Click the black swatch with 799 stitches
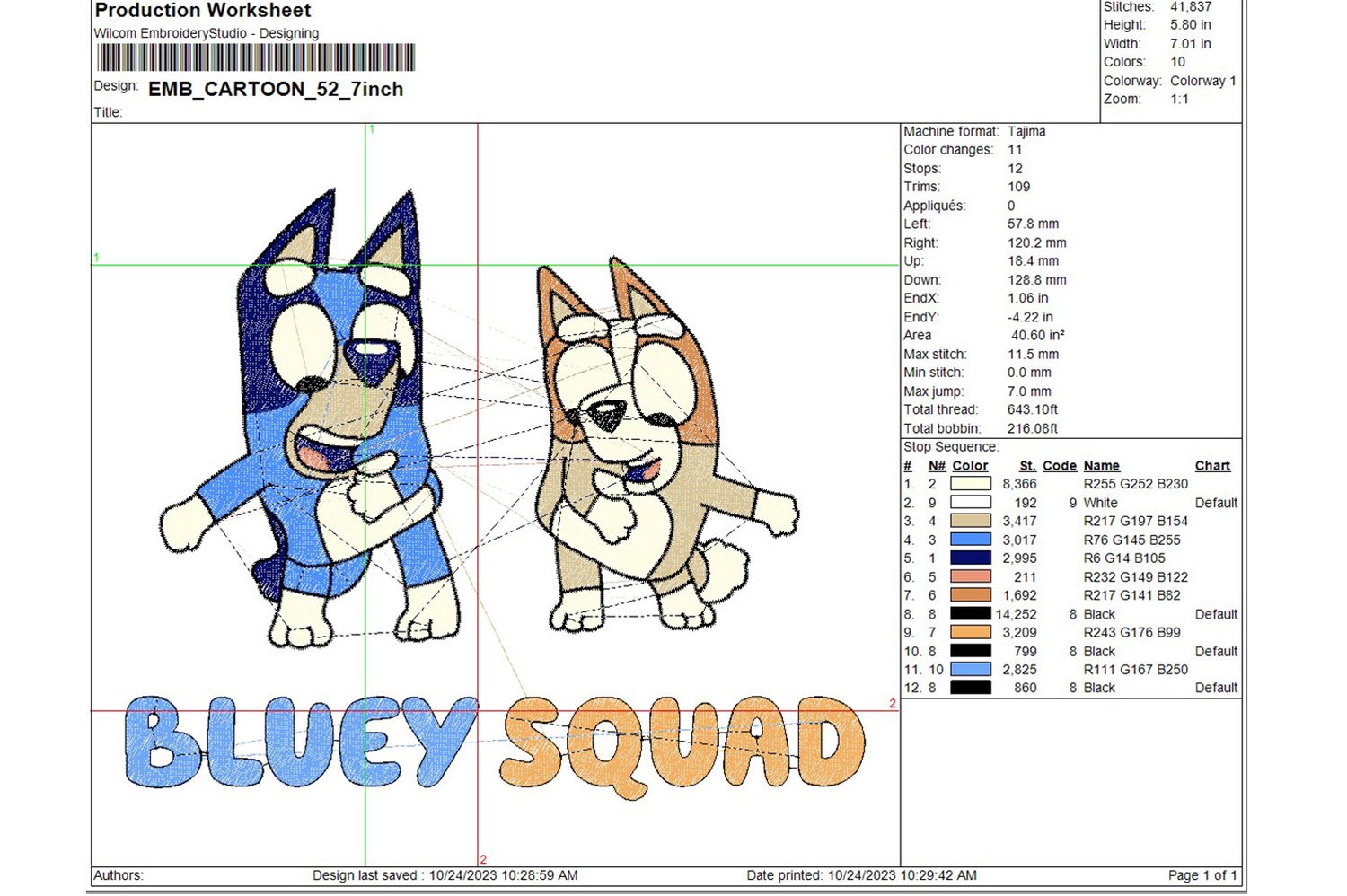Image resolution: width=1347 pixels, height=896 pixels. [x=970, y=651]
